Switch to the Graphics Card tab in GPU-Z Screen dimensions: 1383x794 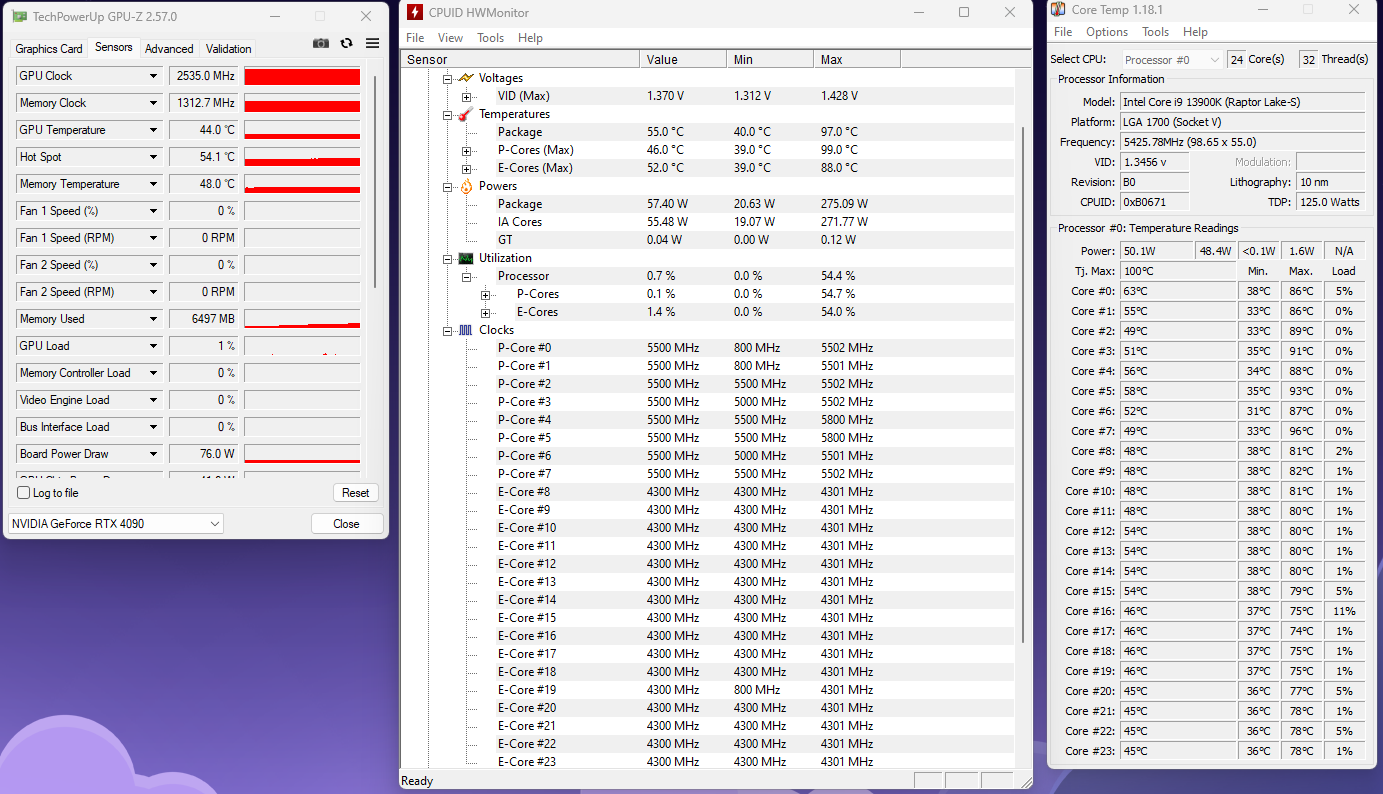[49, 49]
